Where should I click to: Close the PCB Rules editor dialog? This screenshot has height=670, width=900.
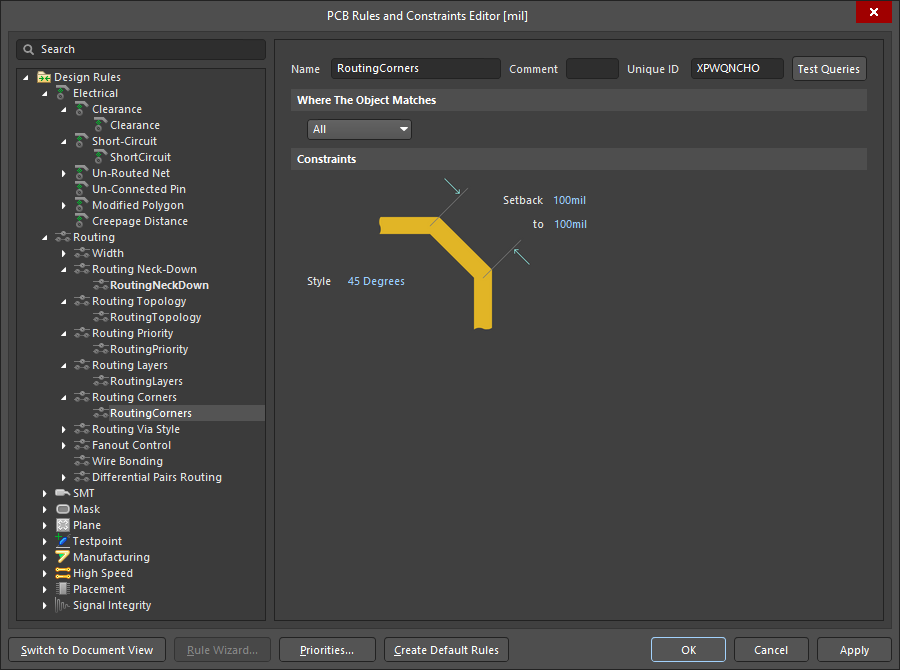(874, 12)
